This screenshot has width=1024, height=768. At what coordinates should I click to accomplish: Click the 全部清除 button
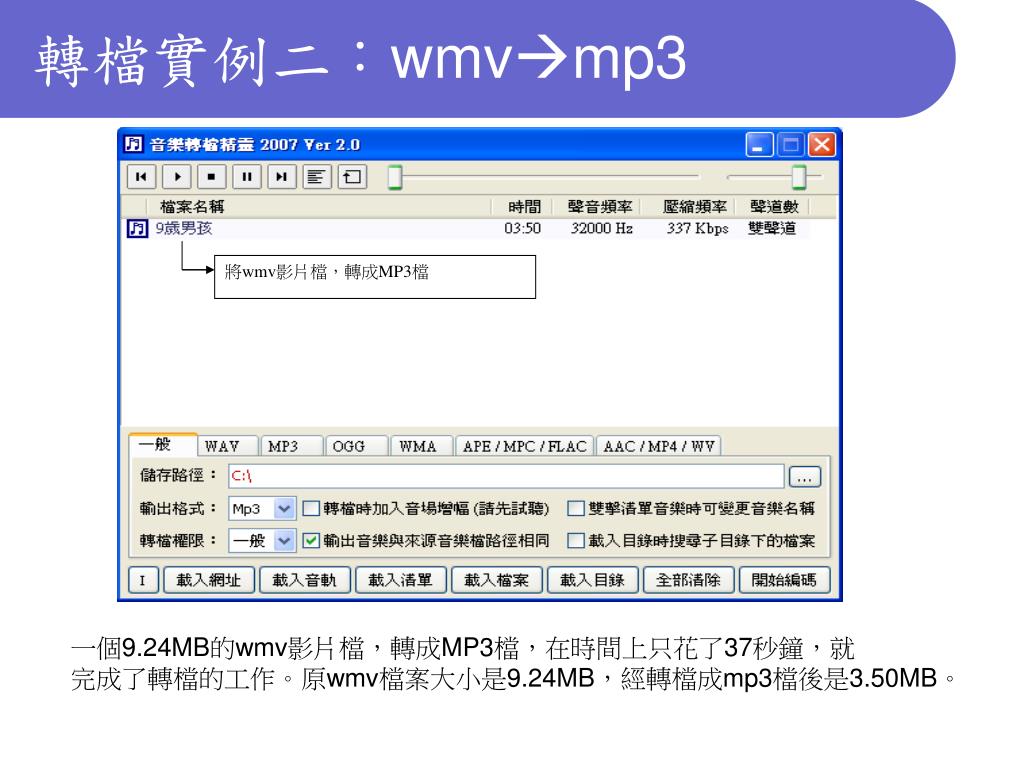688,580
